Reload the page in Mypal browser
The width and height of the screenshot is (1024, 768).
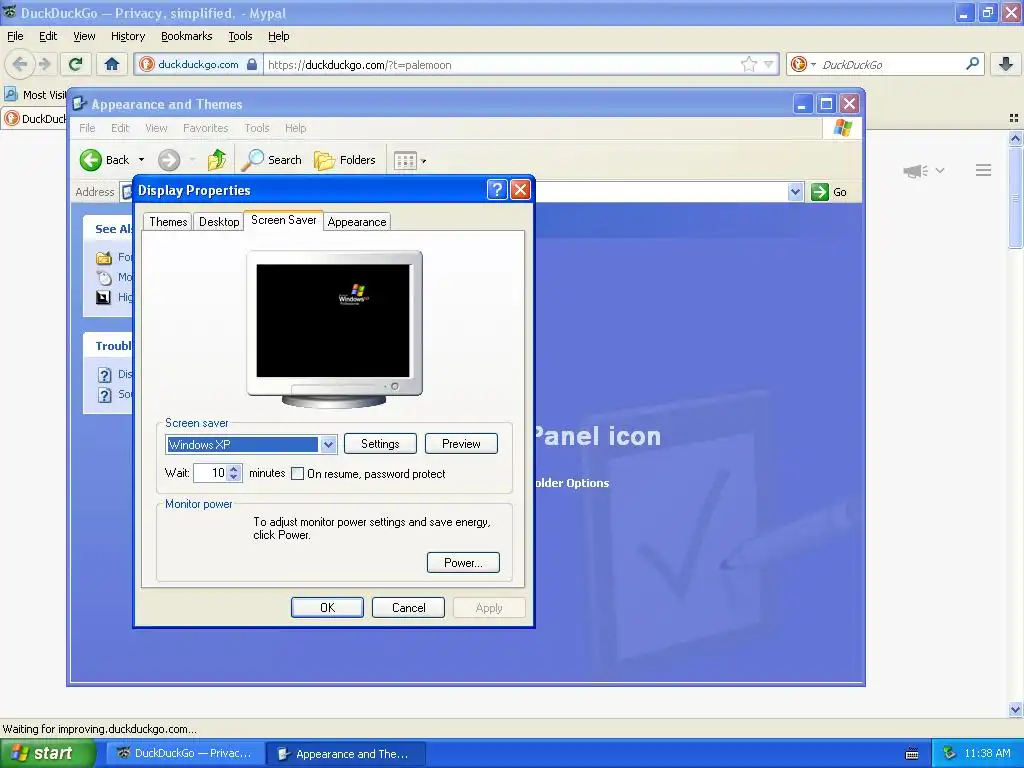[75, 64]
